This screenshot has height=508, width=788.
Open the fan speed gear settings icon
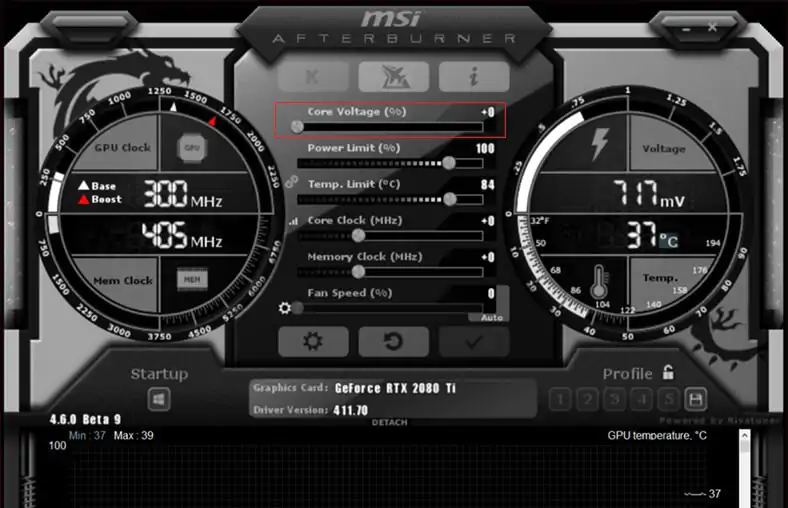click(285, 309)
